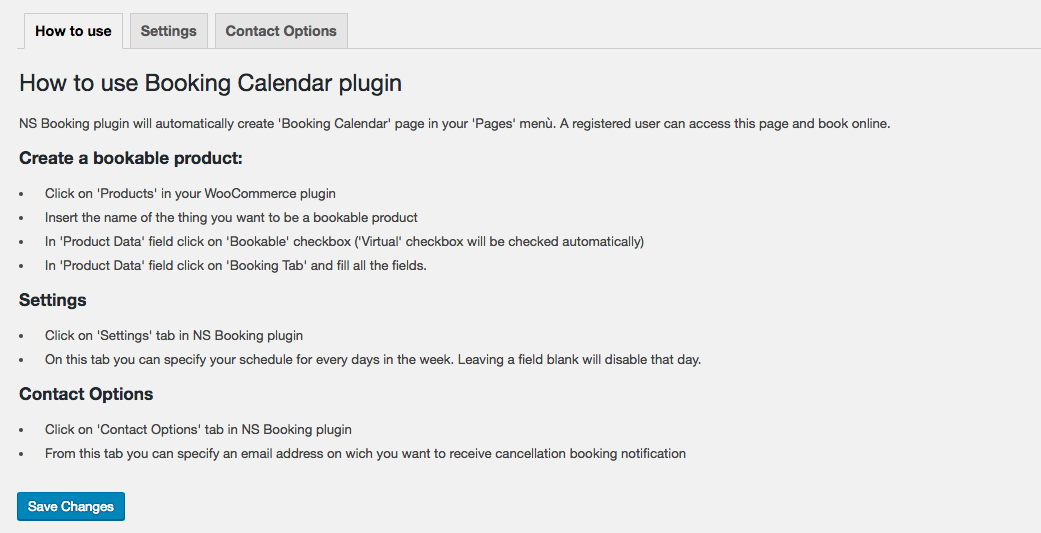Select the How to use tab
Viewport: 1041px width, 533px height.
coord(73,31)
